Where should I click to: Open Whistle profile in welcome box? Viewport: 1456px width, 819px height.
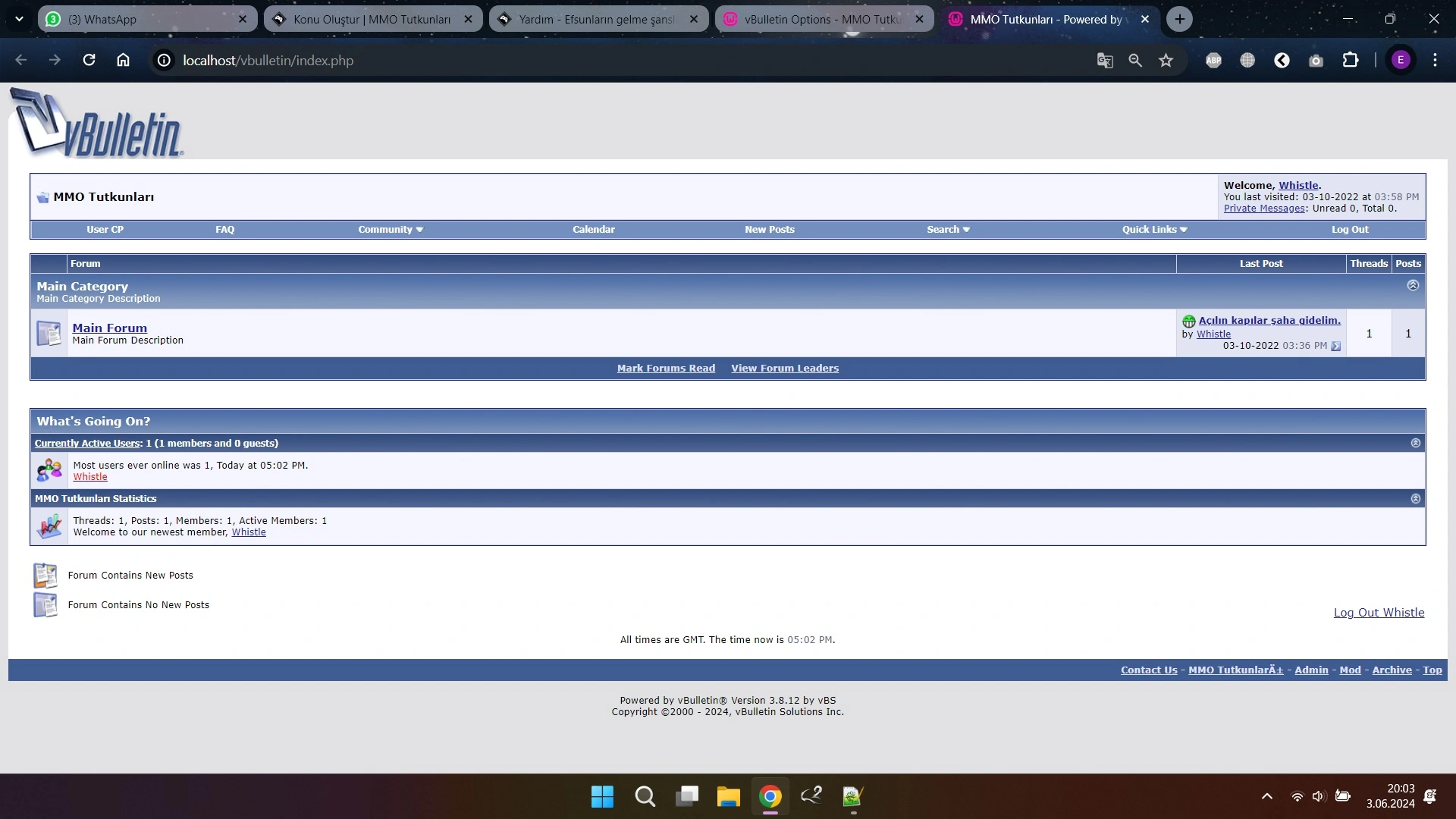1298,185
